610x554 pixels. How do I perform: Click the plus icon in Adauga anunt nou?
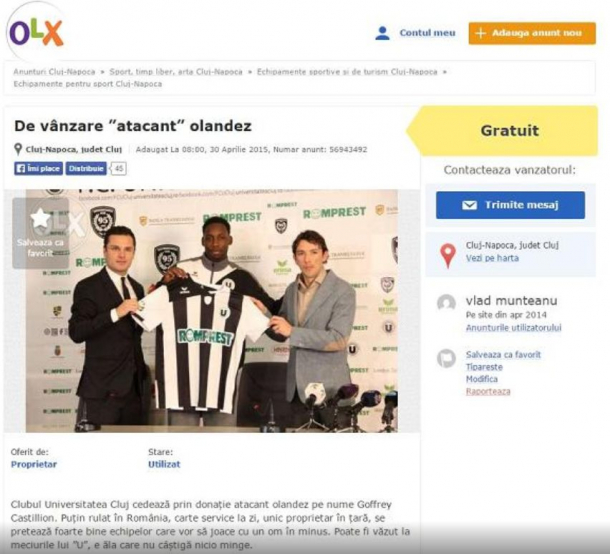coord(481,33)
